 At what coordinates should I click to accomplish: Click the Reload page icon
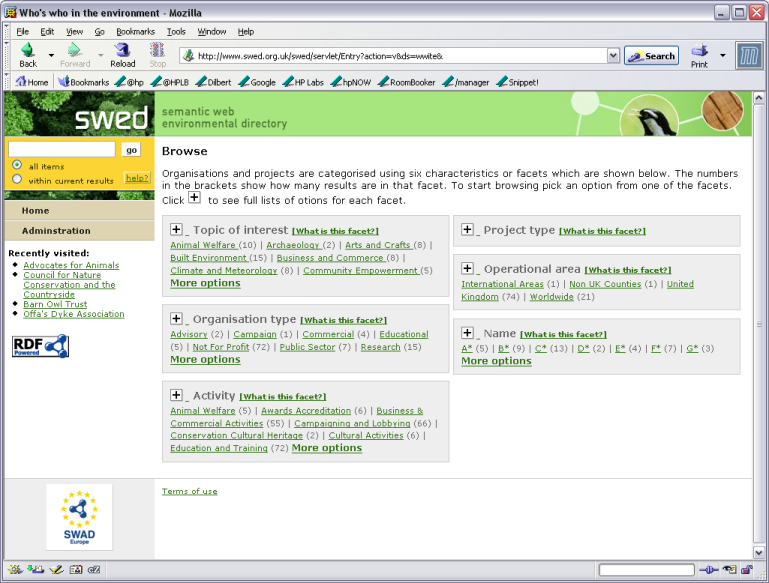(122, 51)
